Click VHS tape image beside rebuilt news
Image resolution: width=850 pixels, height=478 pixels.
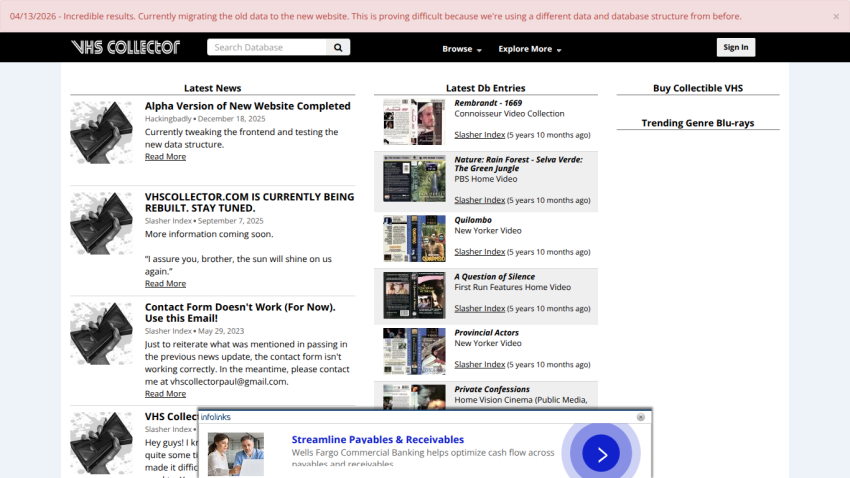101,223
